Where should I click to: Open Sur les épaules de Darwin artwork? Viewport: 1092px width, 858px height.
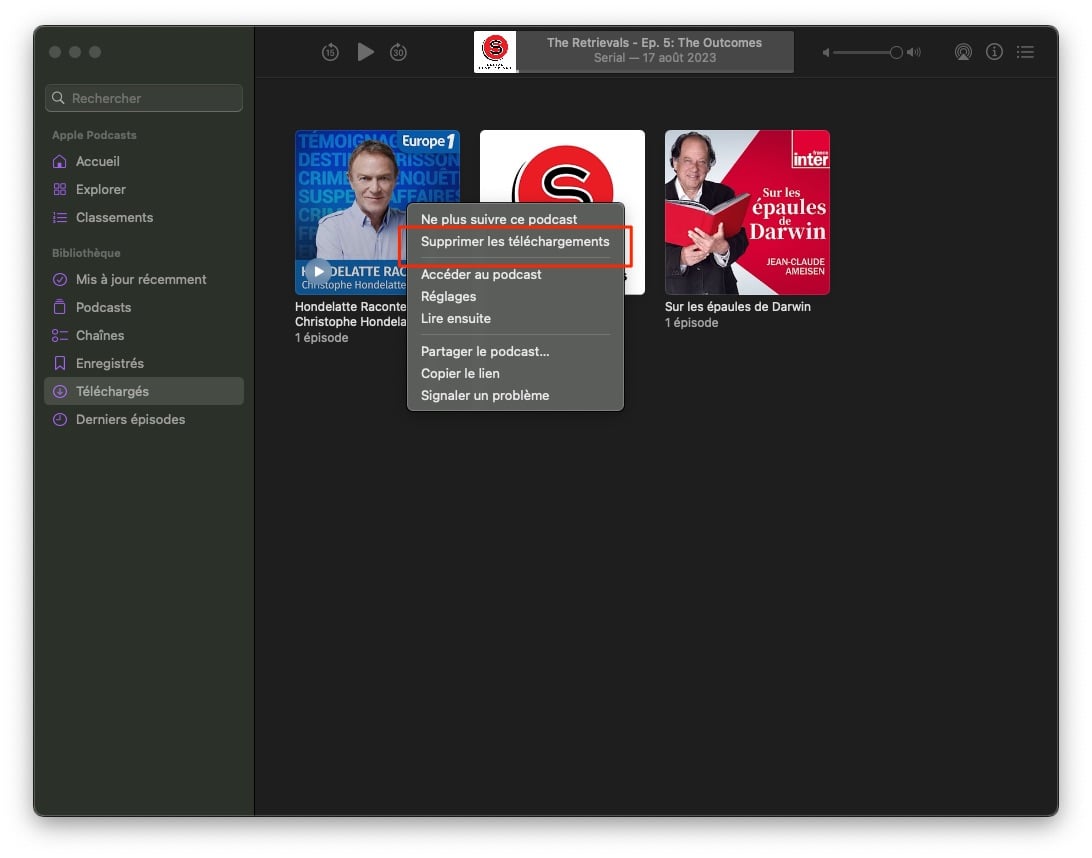747,212
